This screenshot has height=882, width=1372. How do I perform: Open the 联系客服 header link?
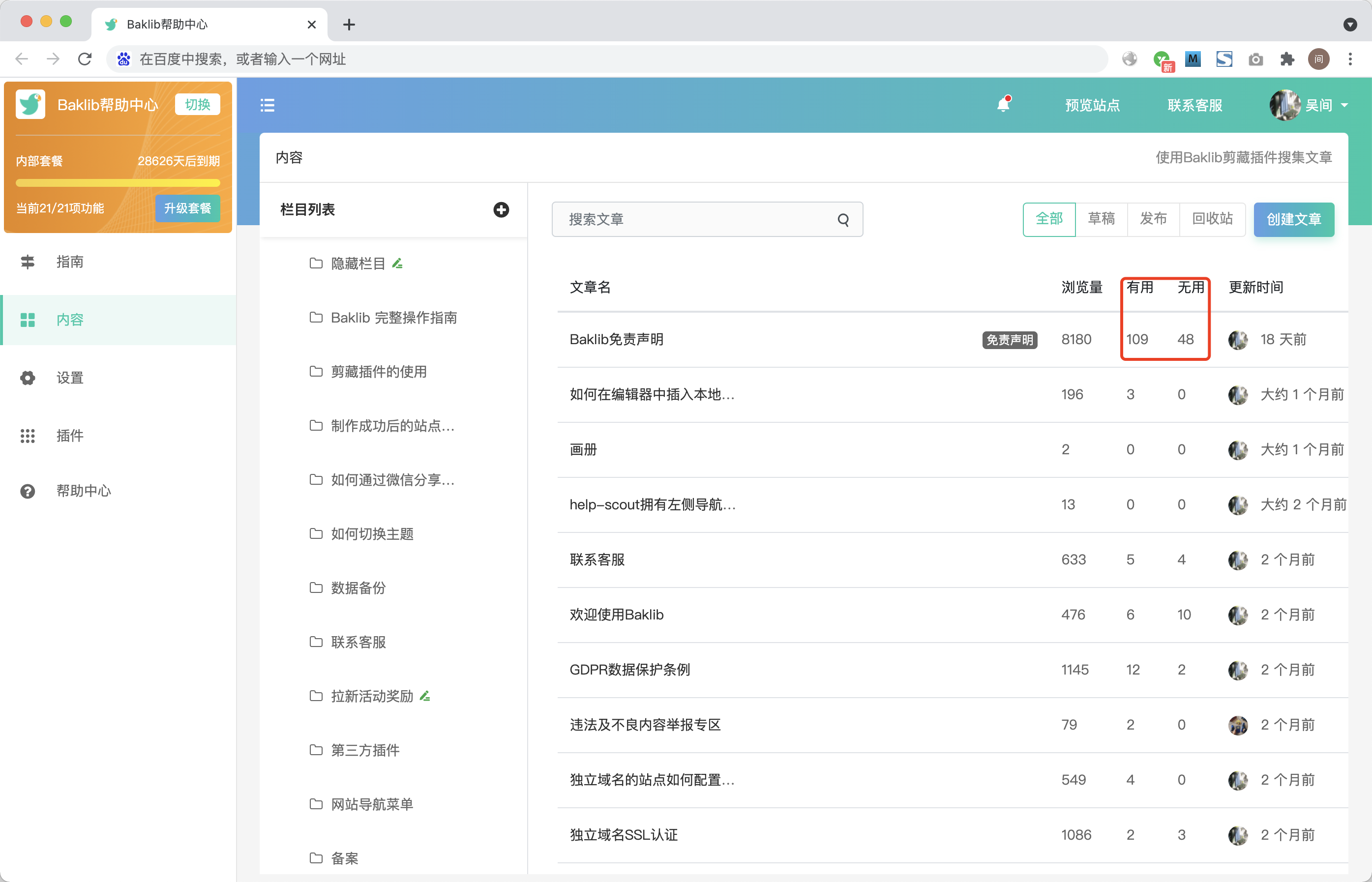(x=1195, y=105)
